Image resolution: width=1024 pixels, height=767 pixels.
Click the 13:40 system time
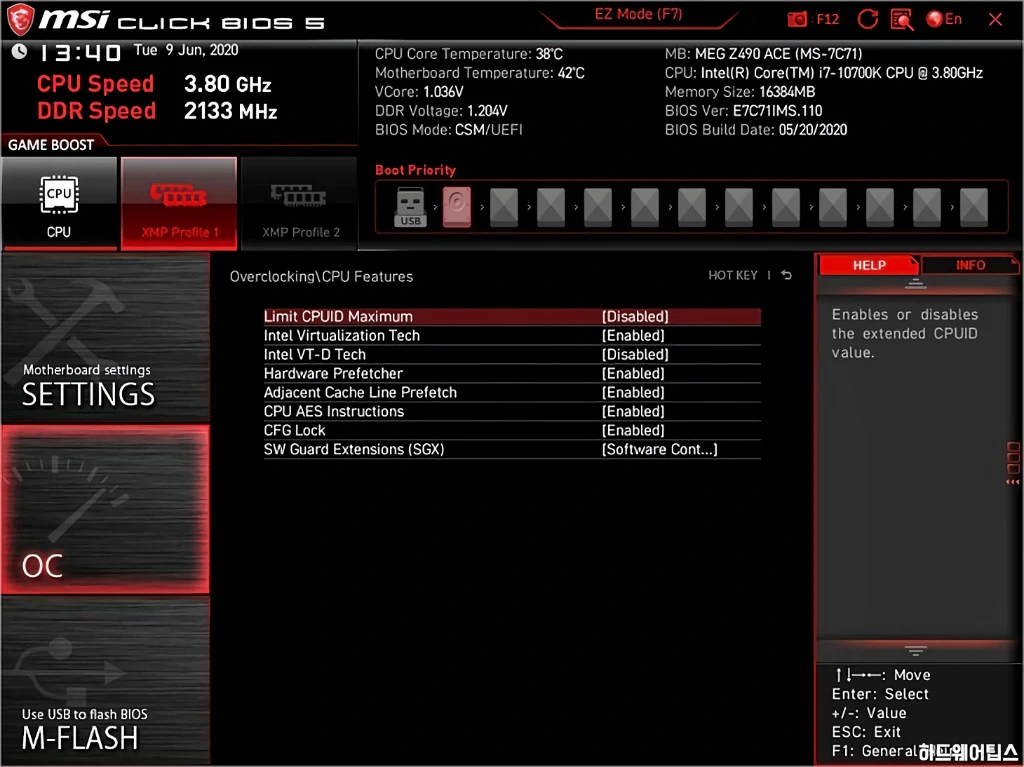click(x=80, y=52)
